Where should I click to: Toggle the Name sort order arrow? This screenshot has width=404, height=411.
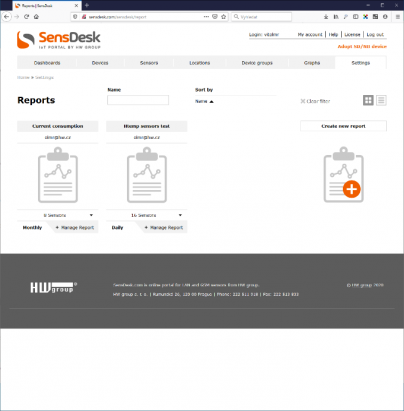pyautogui.click(x=211, y=101)
